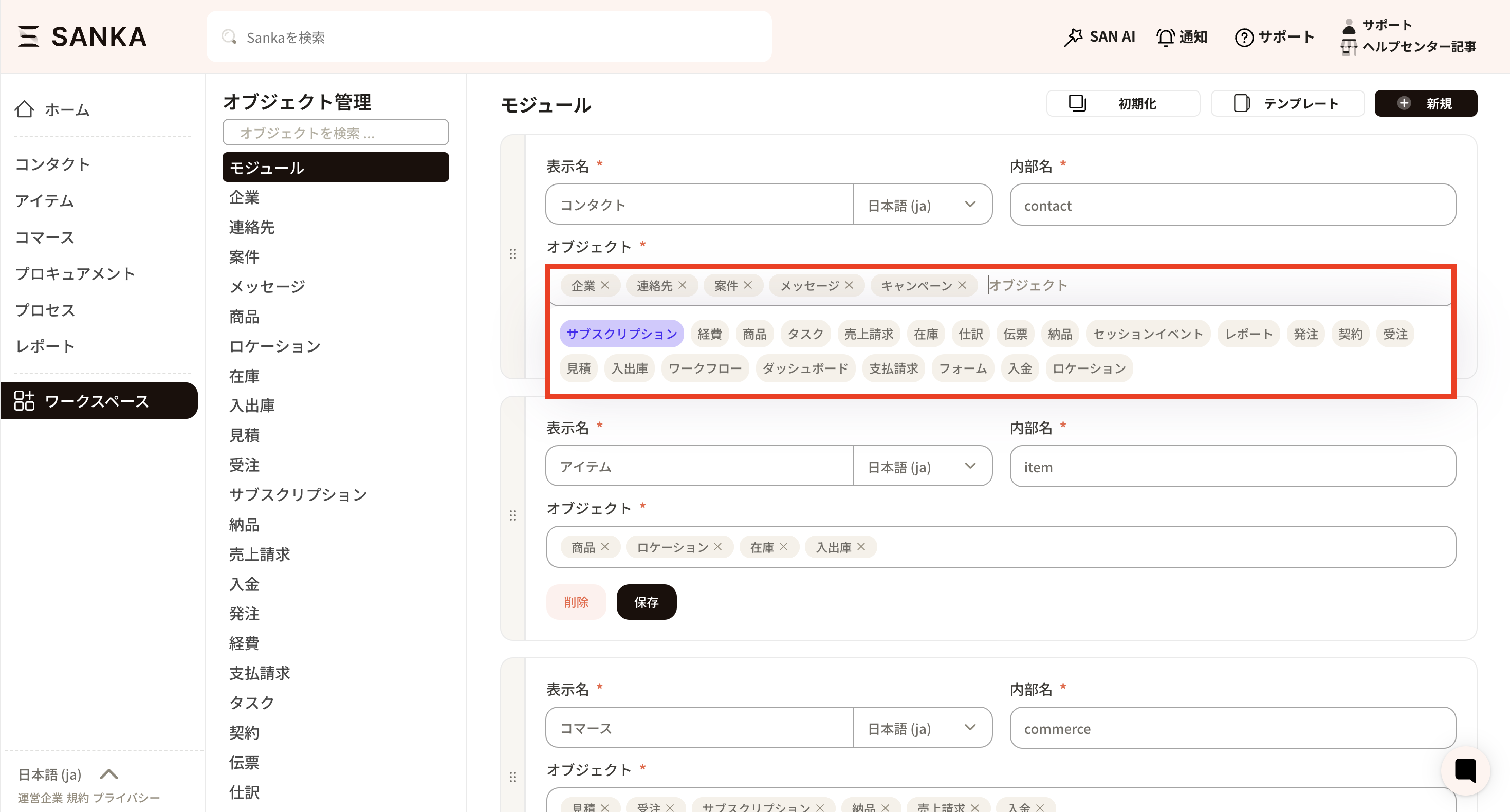
Task: Remove メッセージ tag from the コンタクト objects
Action: tap(850, 285)
